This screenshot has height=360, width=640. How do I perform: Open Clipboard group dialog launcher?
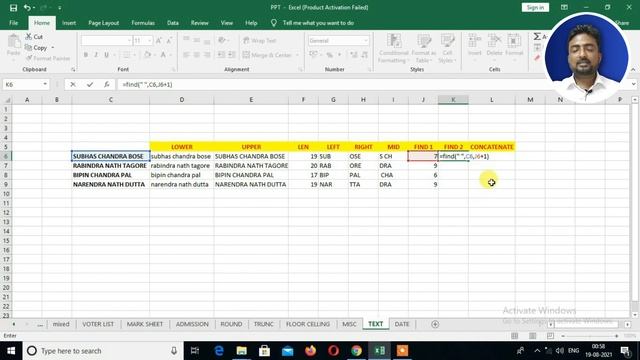[x=73, y=69]
